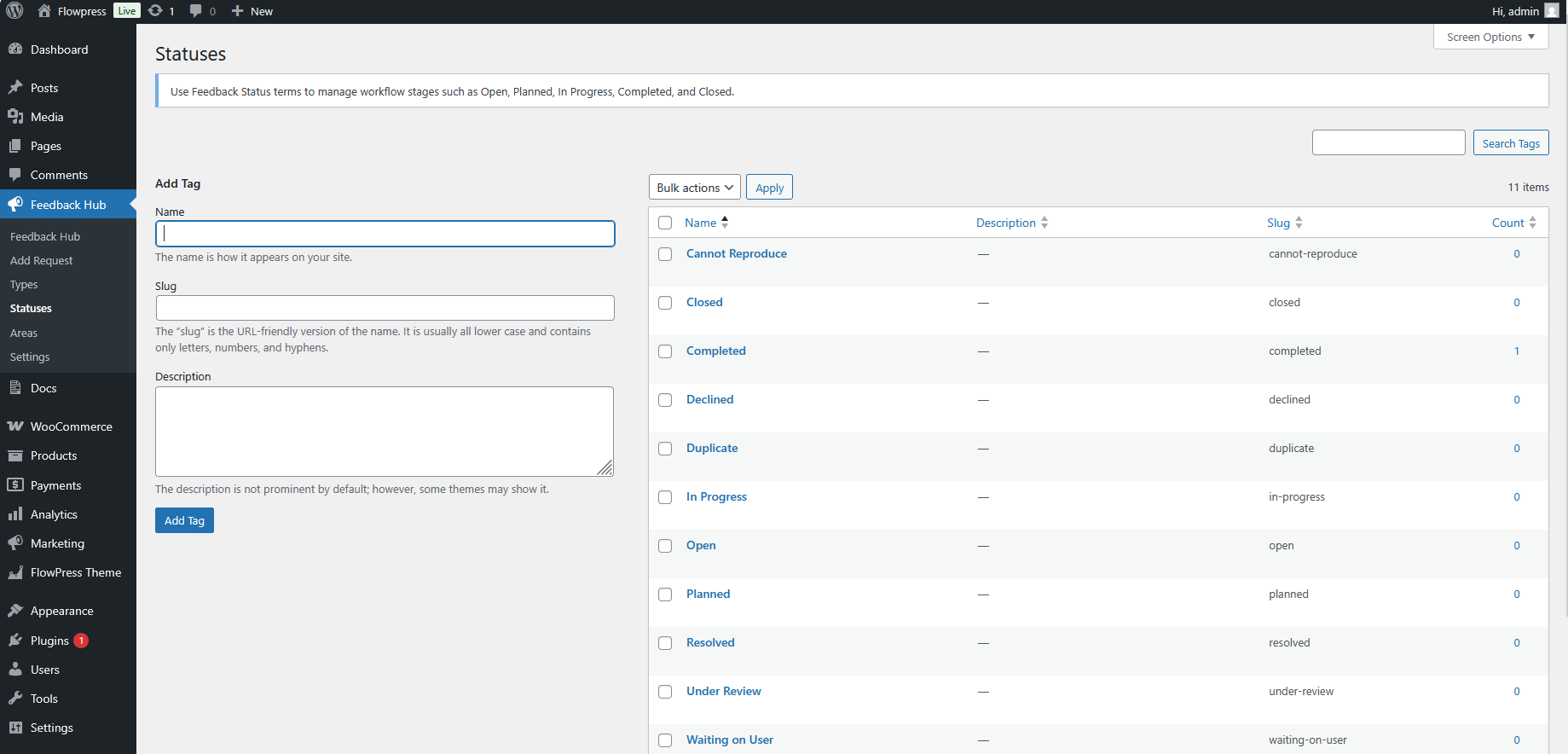This screenshot has width=1568, height=754.
Task: Click the Flowpress home icon
Action: 44,11
